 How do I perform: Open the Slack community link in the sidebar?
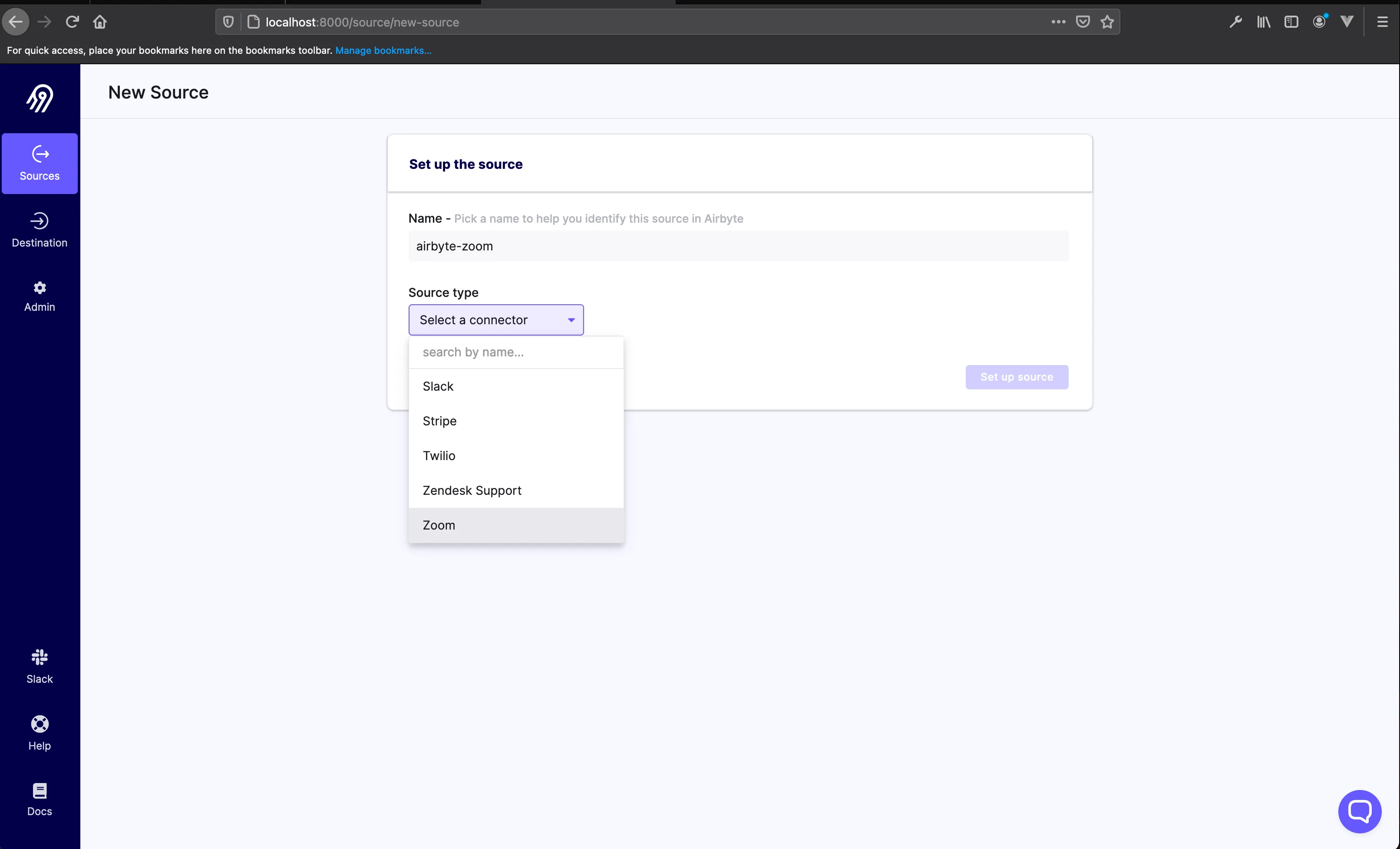click(40, 666)
